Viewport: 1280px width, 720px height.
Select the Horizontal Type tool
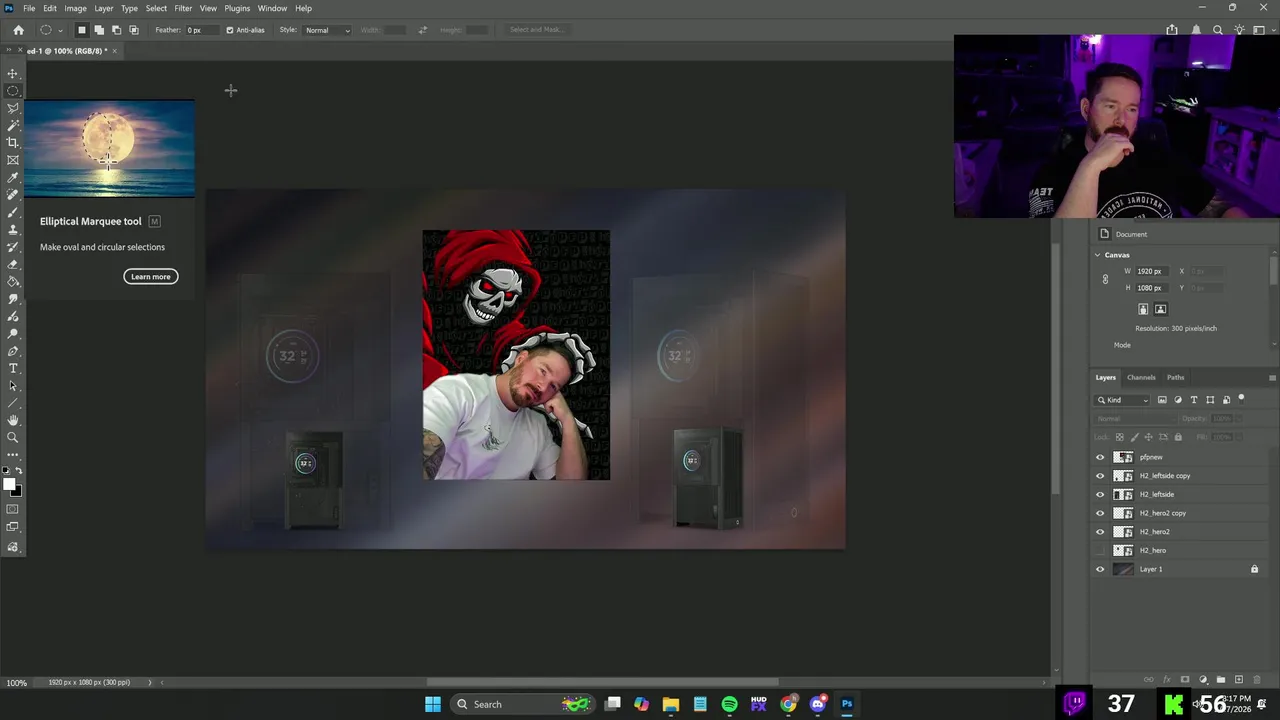pyautogui.click(x=13, y=368)
